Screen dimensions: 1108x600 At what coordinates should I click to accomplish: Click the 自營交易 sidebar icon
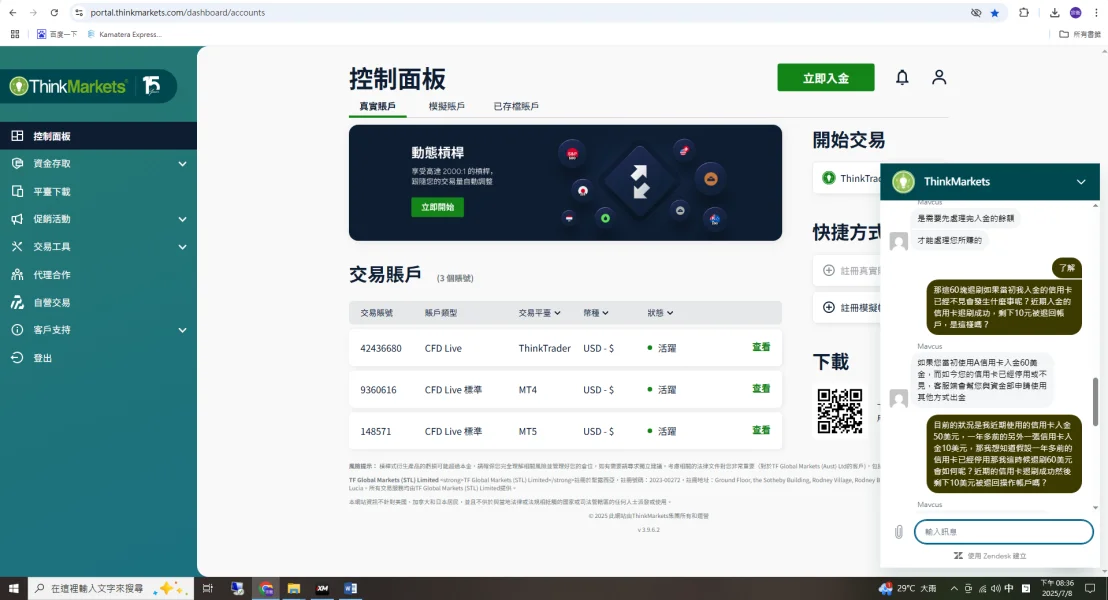click(17, 302)
